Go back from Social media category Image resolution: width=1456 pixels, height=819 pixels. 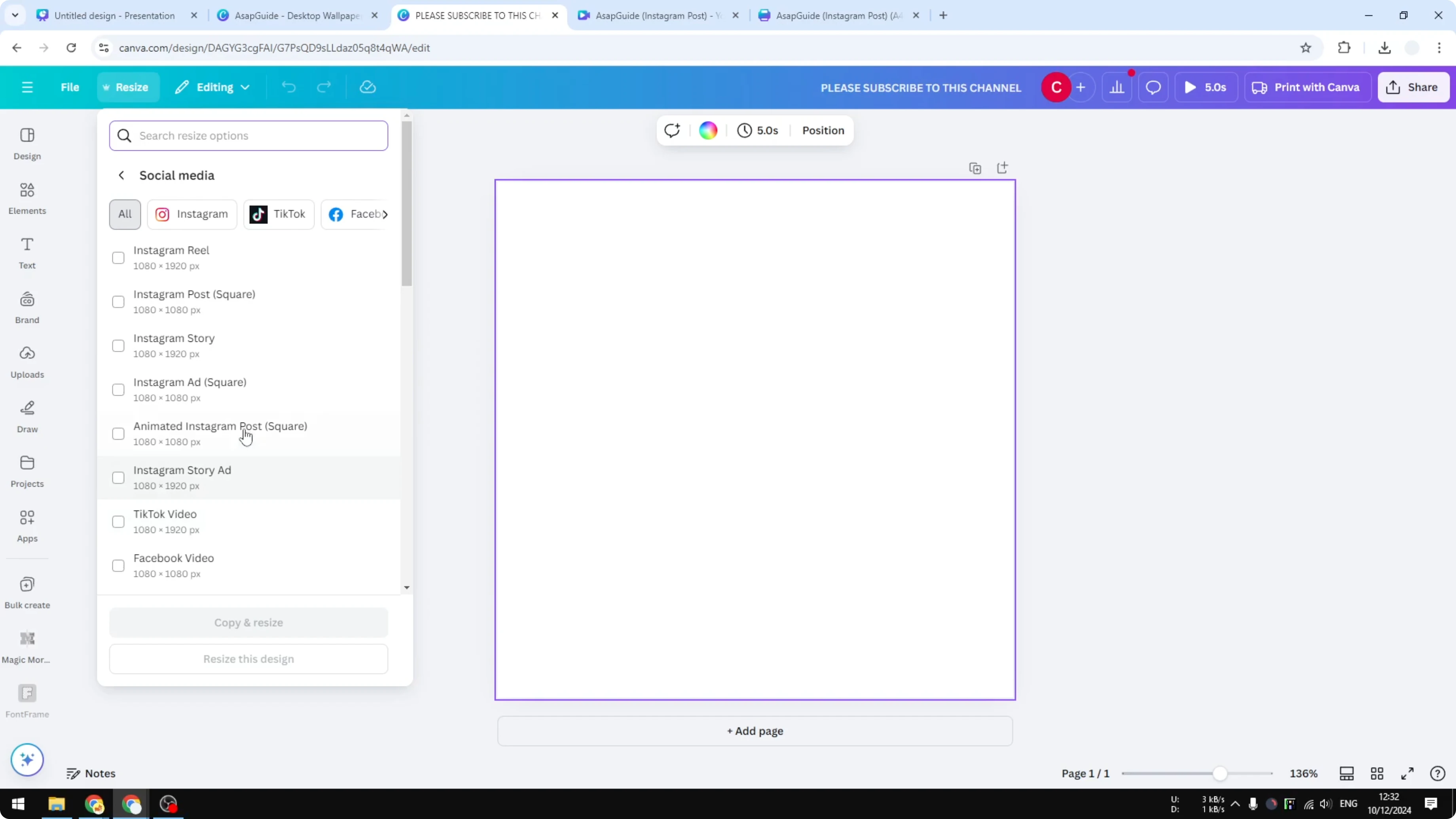click(121, 175)
